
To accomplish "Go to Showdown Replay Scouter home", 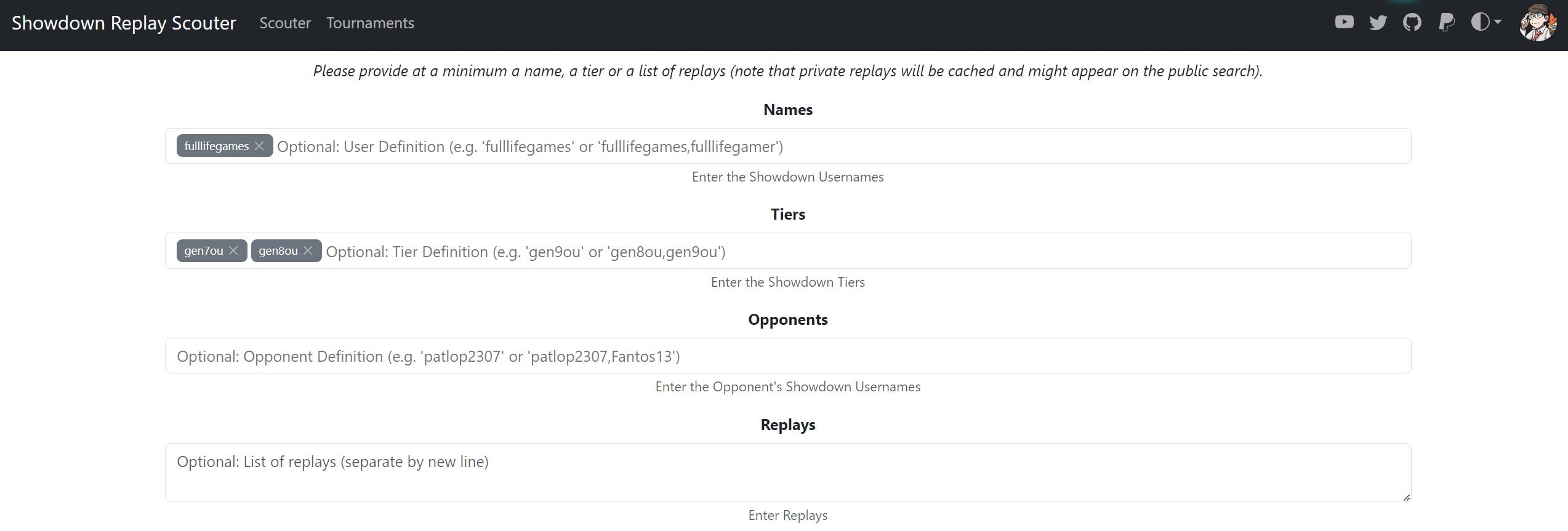I will point(124,23).
